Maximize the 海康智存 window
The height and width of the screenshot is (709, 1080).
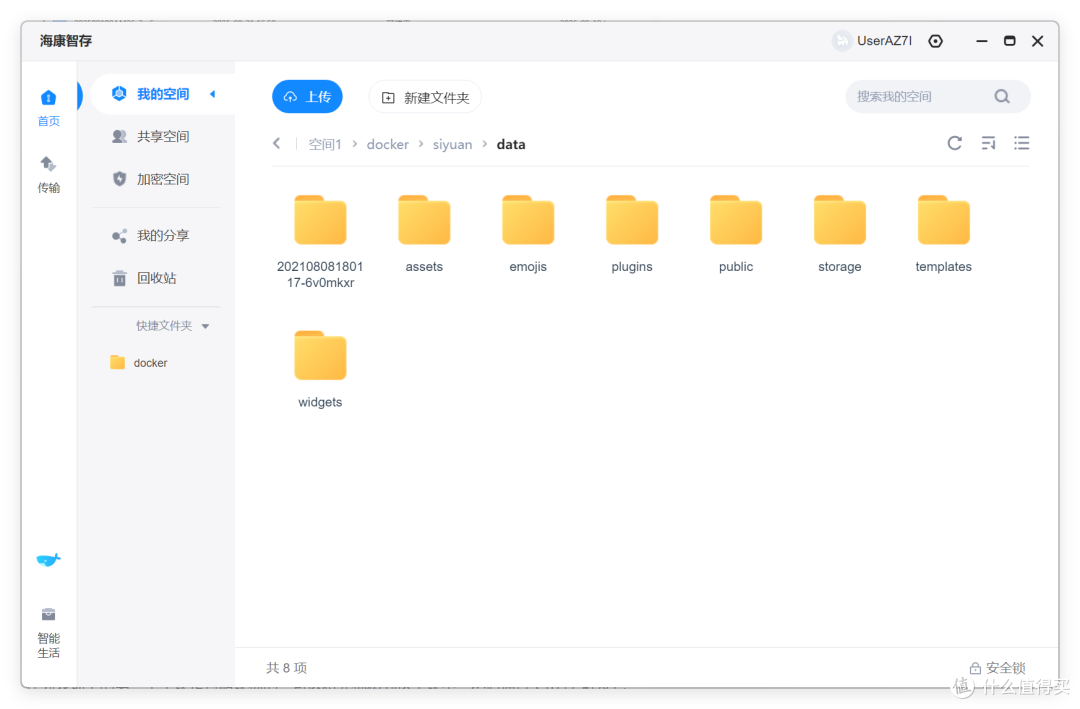[x=1010, y=41]
